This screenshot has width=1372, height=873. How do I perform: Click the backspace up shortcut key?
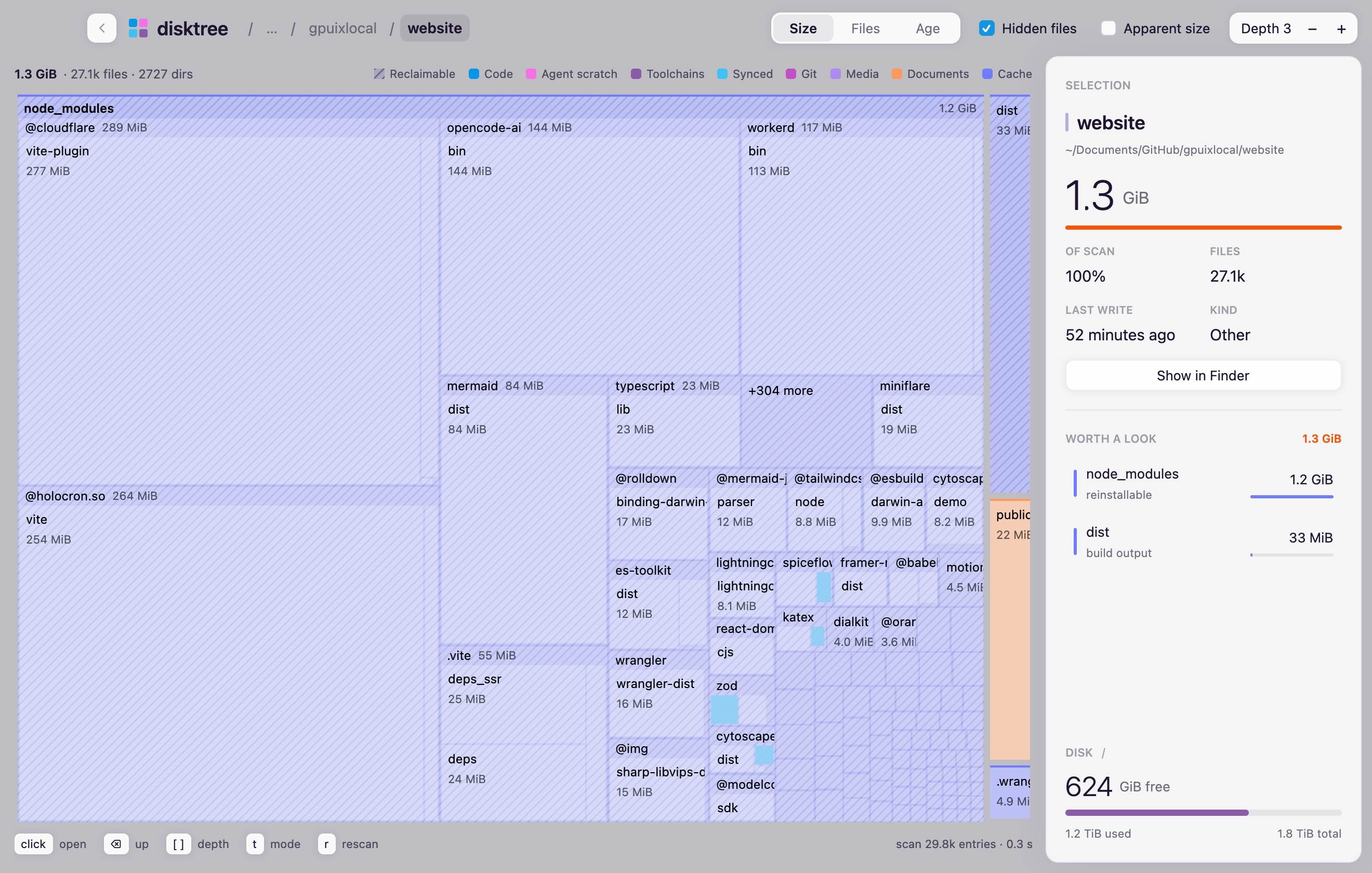(116, 843)
